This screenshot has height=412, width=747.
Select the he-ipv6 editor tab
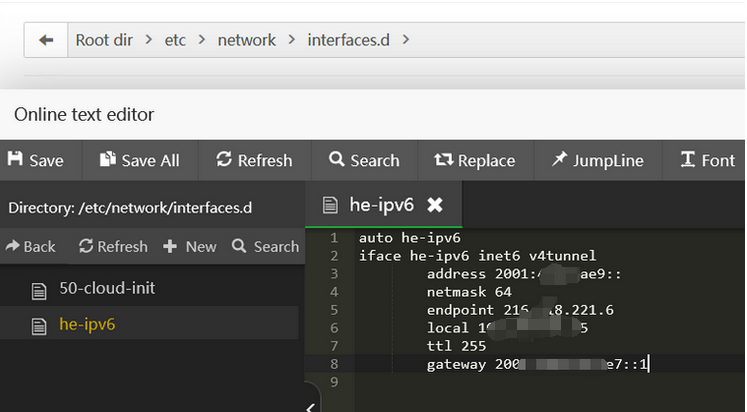coord(380,205)
